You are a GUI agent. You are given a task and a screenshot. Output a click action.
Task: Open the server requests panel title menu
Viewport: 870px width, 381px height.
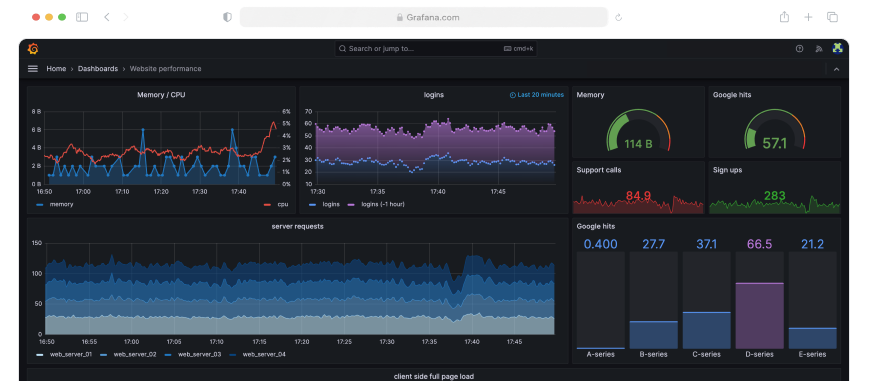coord(297,226)
